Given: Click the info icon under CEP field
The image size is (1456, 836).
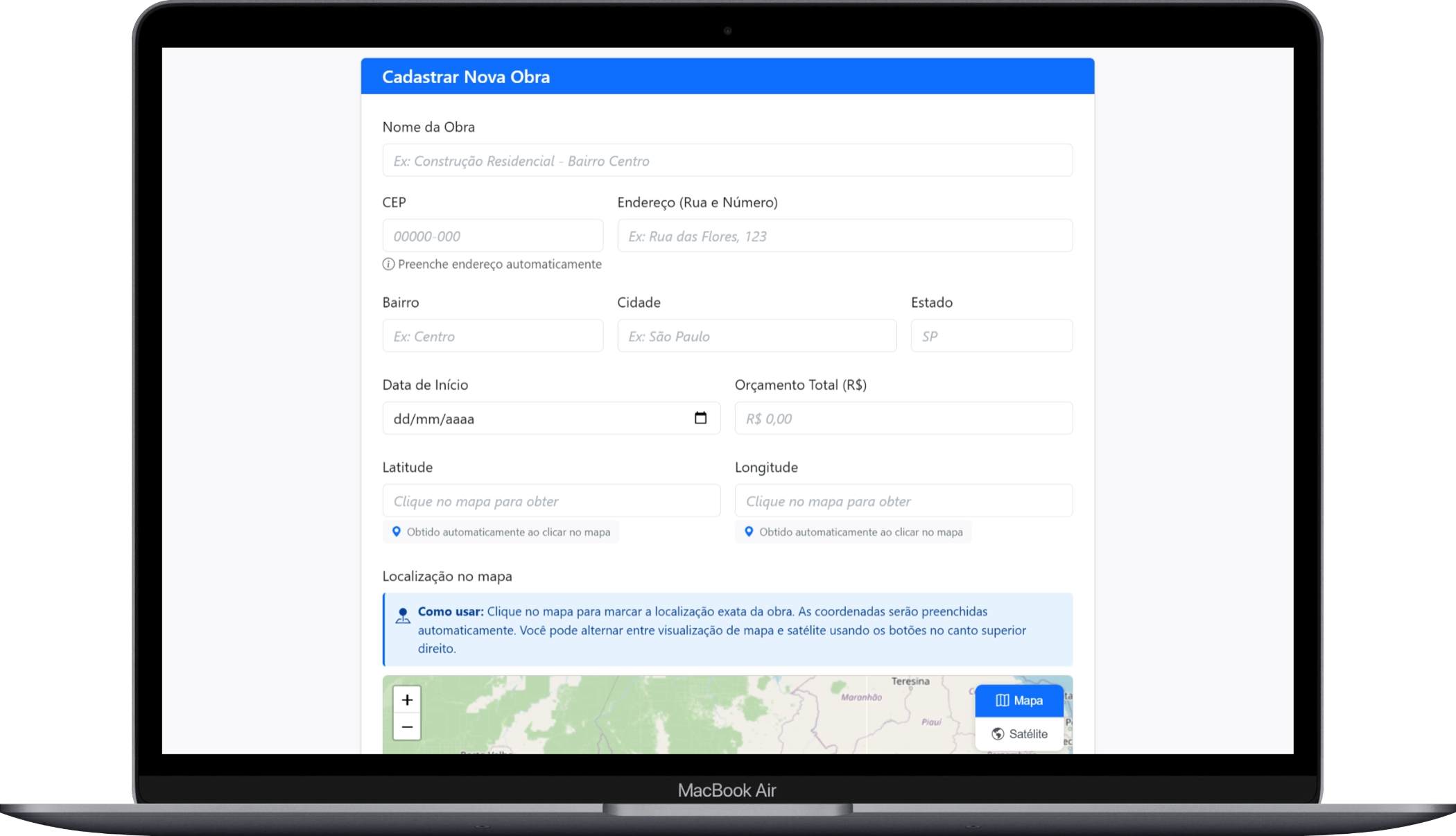Looking at the screenshot, I should coord(388,264).
